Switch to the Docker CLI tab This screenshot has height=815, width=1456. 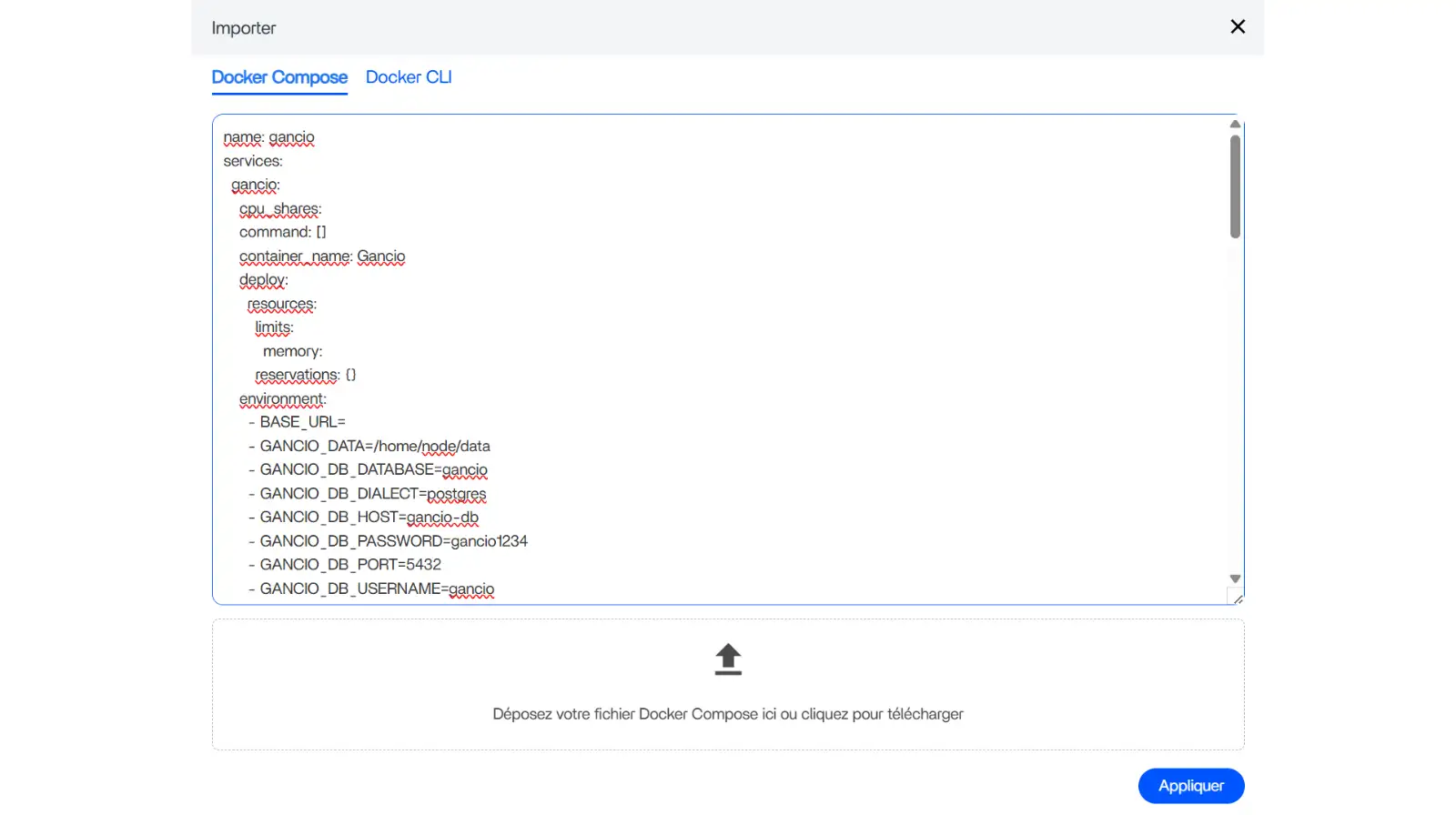click(x=409, y=77)
